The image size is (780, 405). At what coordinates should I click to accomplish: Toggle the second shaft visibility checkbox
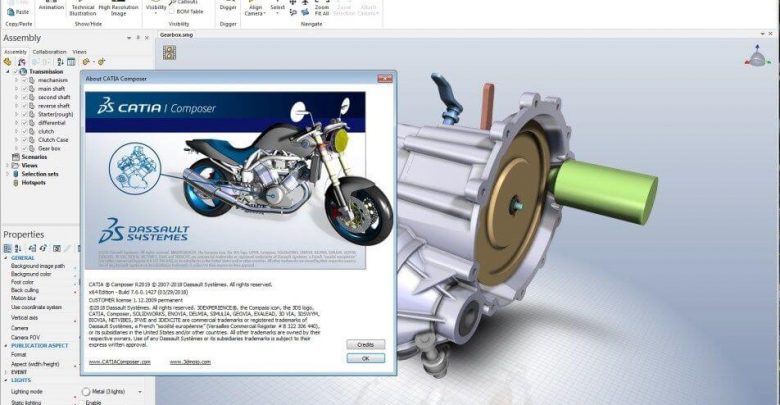(24, 97)
